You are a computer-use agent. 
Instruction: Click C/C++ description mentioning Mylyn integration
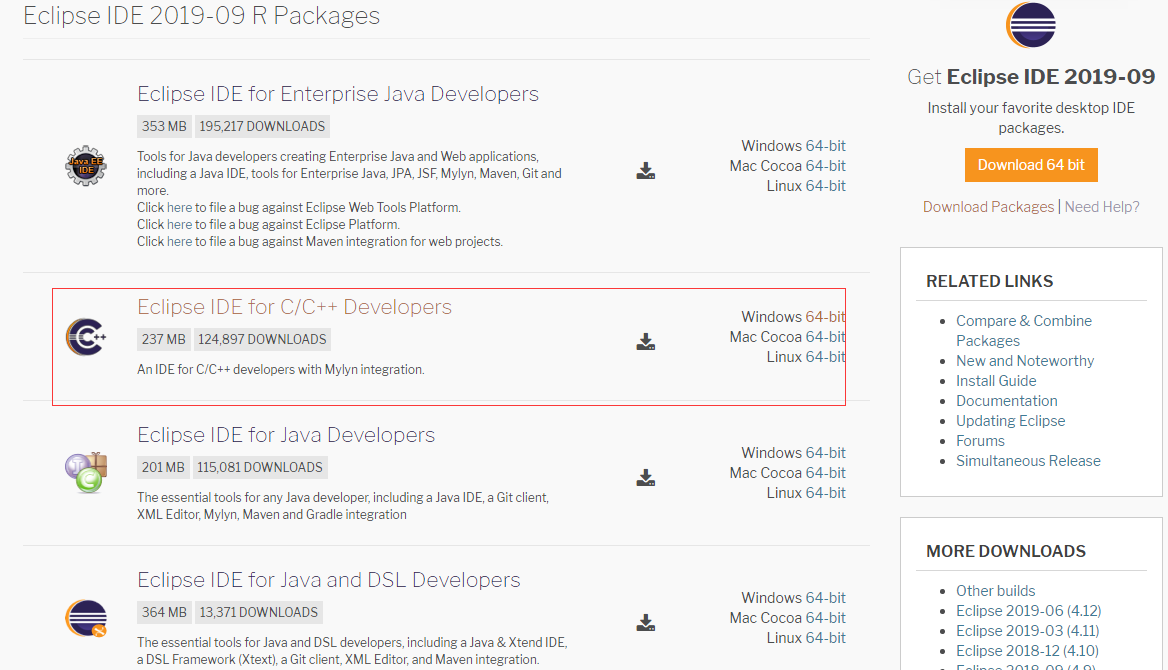pyautogui.click(x=281, y=370)
